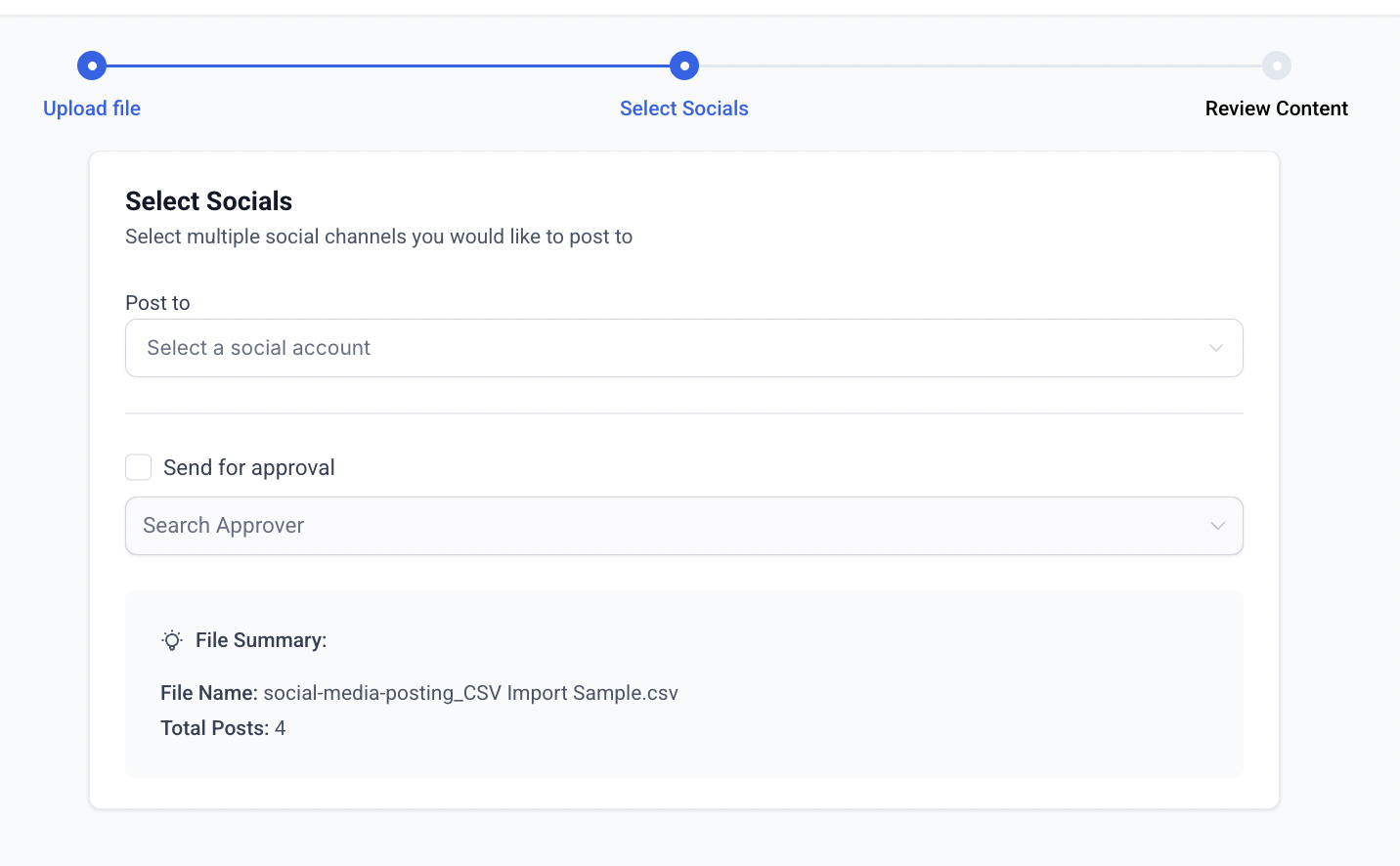Click the Send for approval label text
Screen dimensions: 1400x866
coord(249,468)
